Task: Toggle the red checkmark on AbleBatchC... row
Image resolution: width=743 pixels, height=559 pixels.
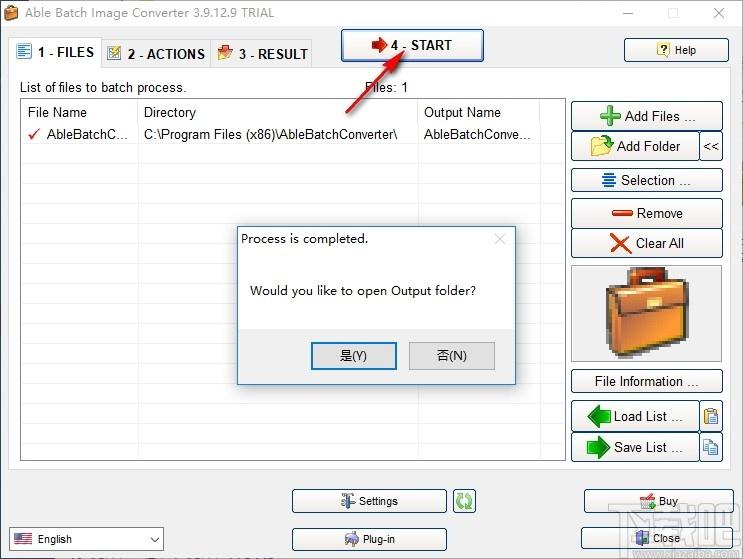Action: (x=34, y=135)
